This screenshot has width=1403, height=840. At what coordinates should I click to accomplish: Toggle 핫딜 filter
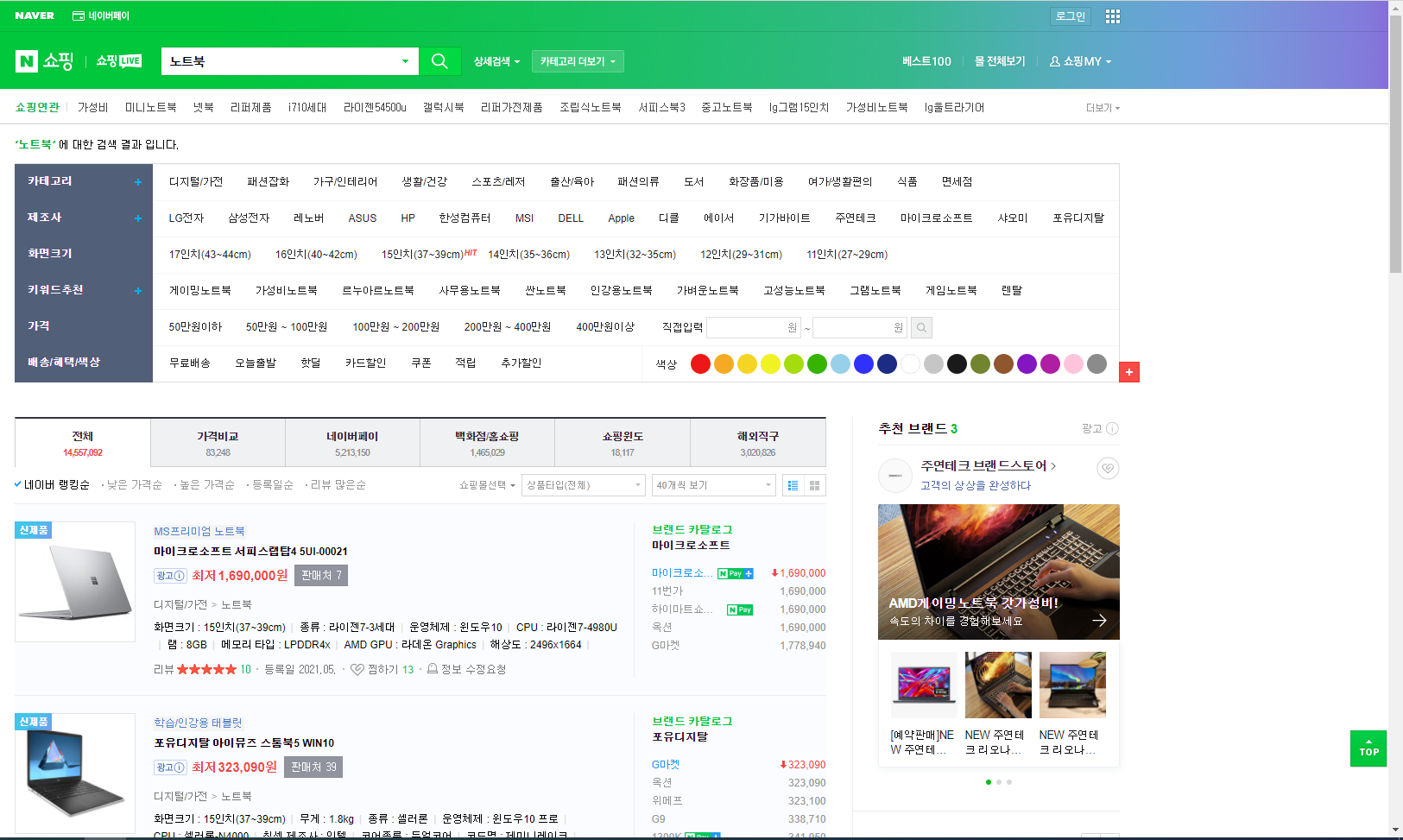[x=311, y=363]
